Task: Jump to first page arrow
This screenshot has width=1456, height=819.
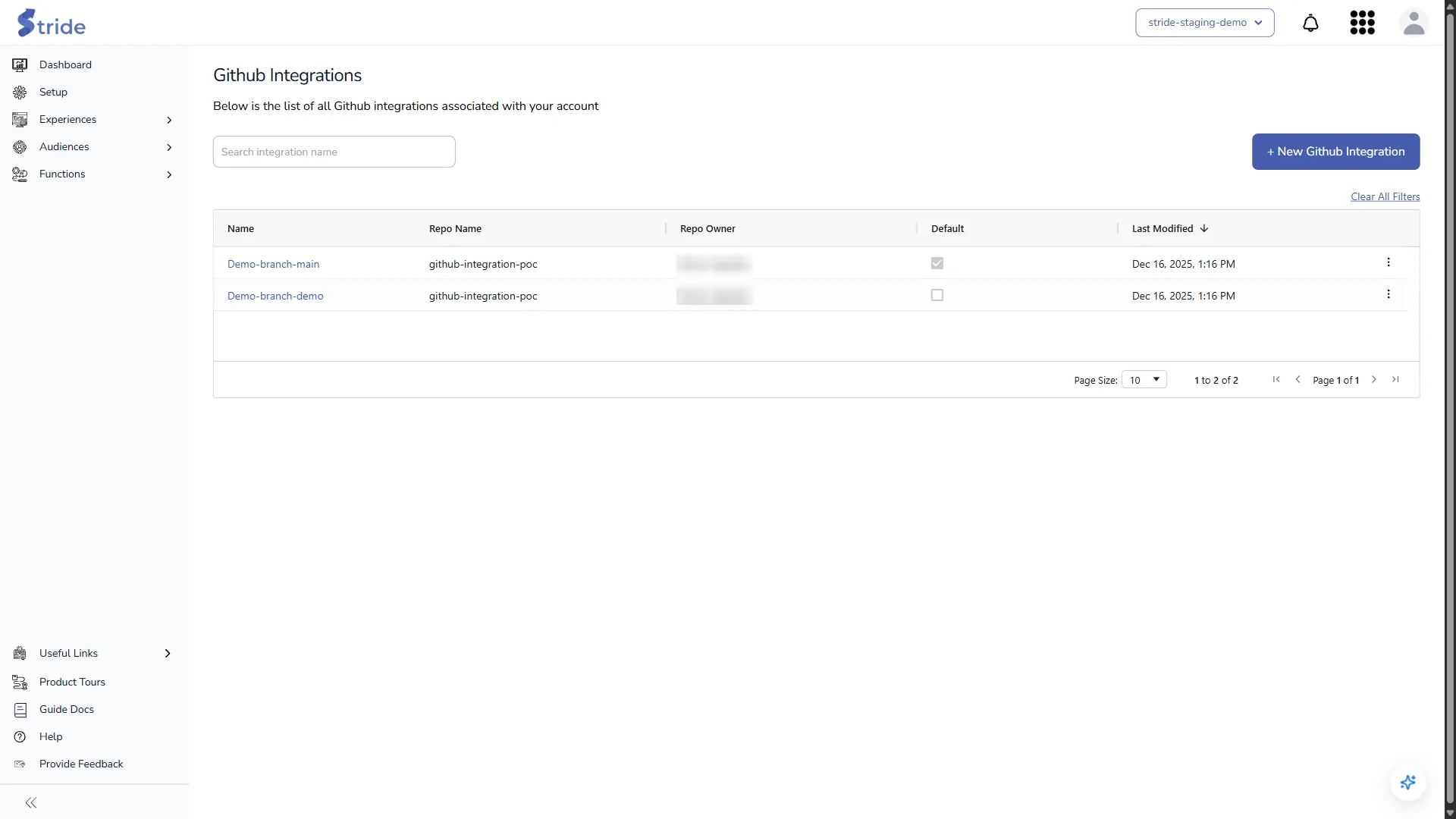Action: pyautogui.click(x=1276, y=379)
